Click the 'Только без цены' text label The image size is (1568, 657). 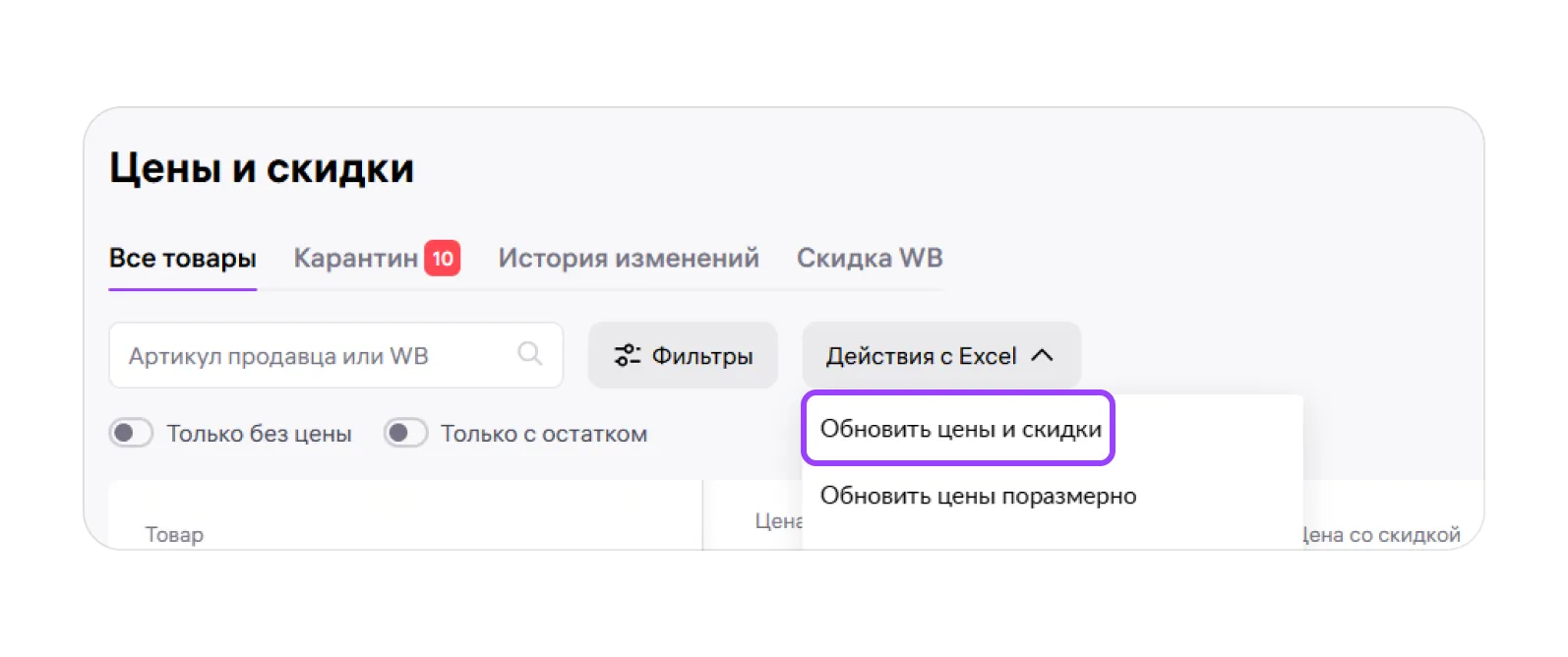click(x=259, y=434)
